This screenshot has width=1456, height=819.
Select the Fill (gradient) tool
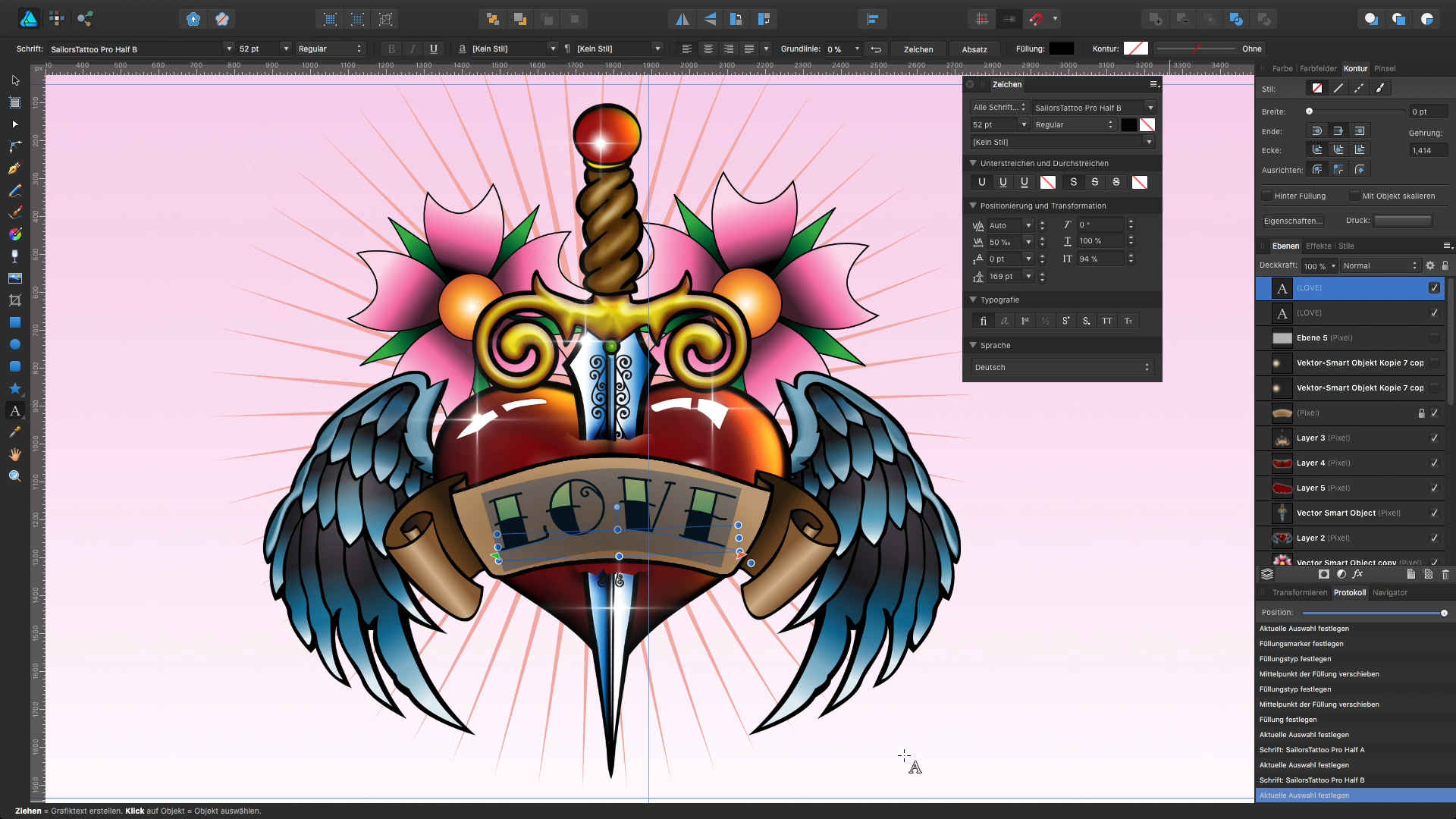(15, 234)
